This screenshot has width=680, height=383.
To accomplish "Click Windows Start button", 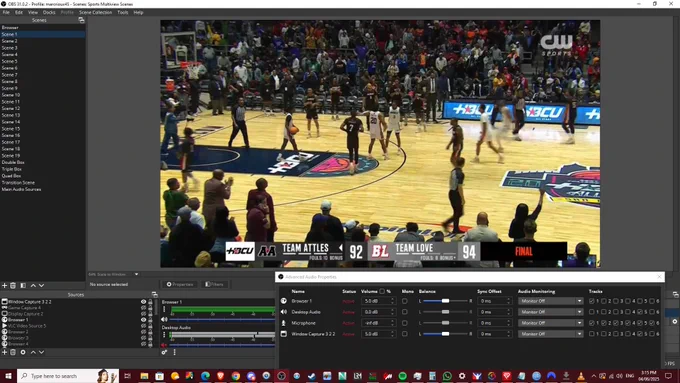I will 8,376.
